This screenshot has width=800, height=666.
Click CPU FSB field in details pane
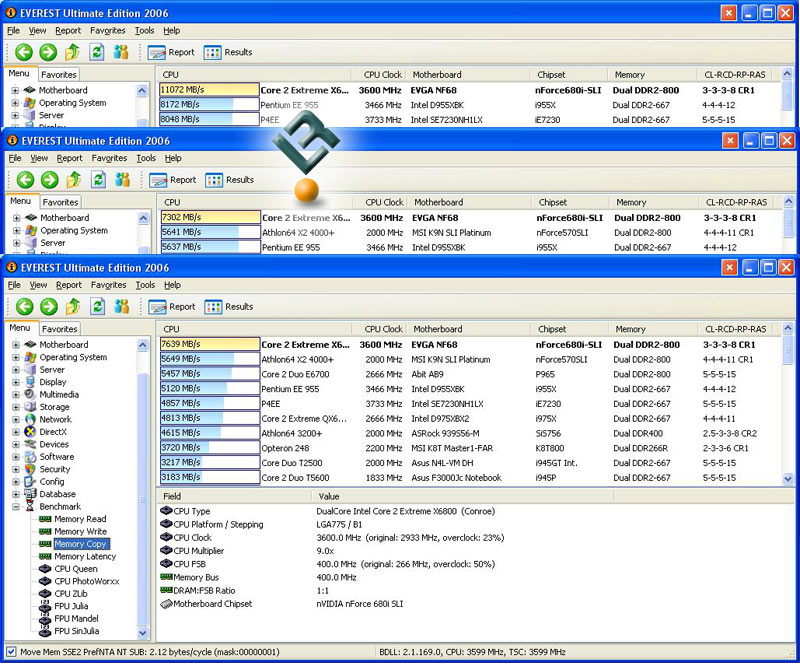[x=189, y=564]
